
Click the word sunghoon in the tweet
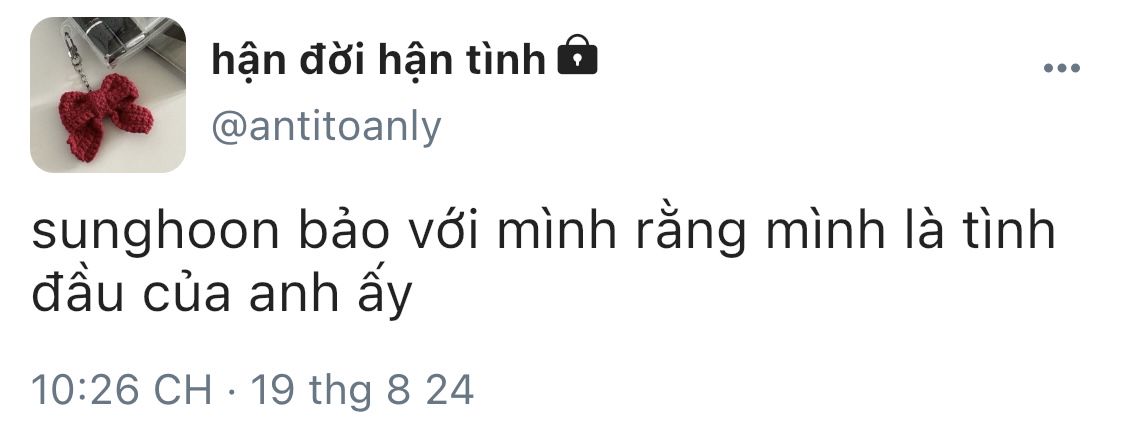pos(156,232)
